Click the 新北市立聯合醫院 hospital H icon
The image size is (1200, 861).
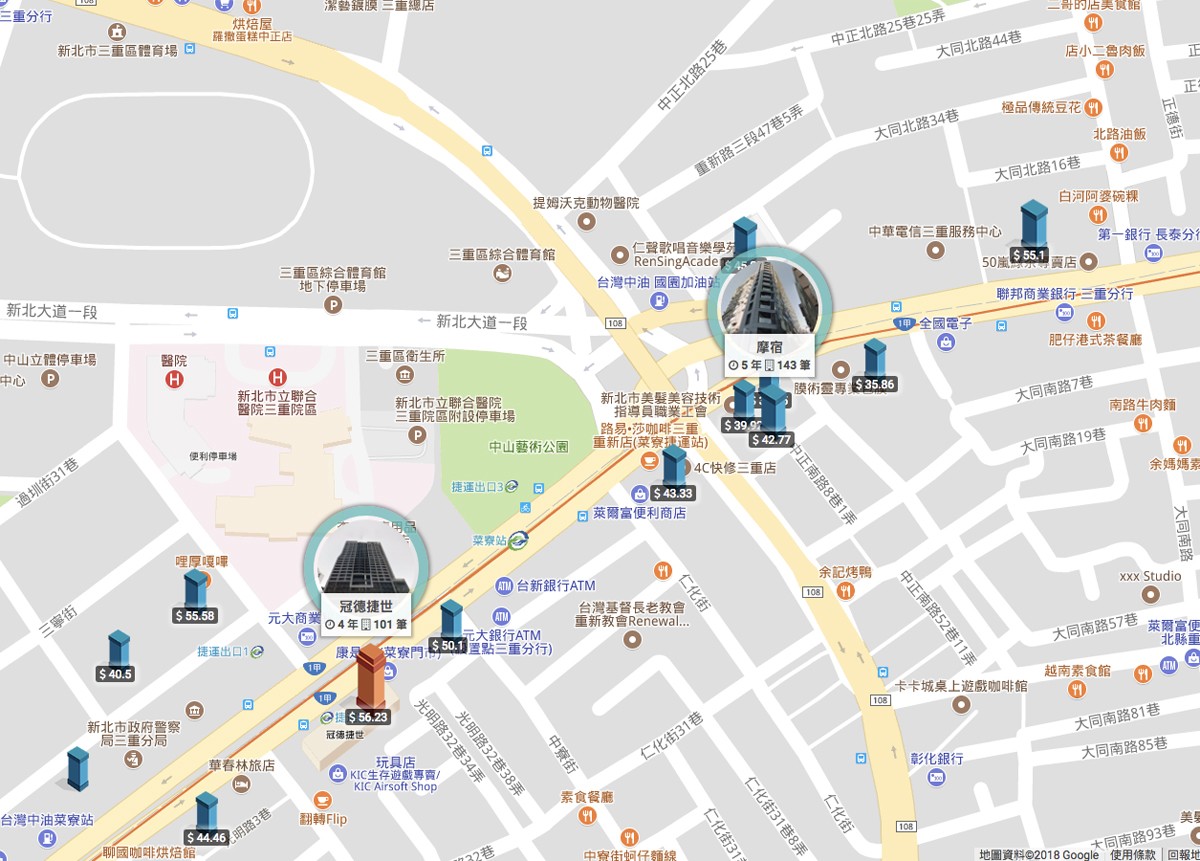277,377
